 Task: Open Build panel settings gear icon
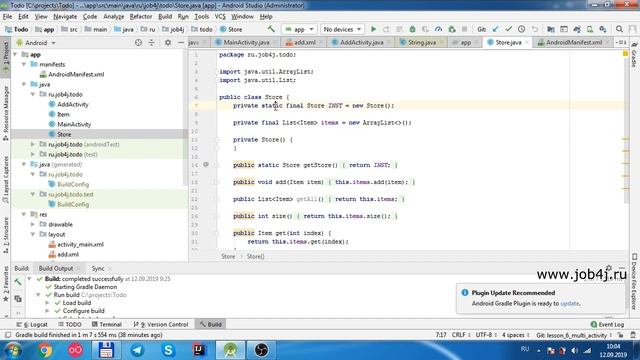[x=609, y=268]
